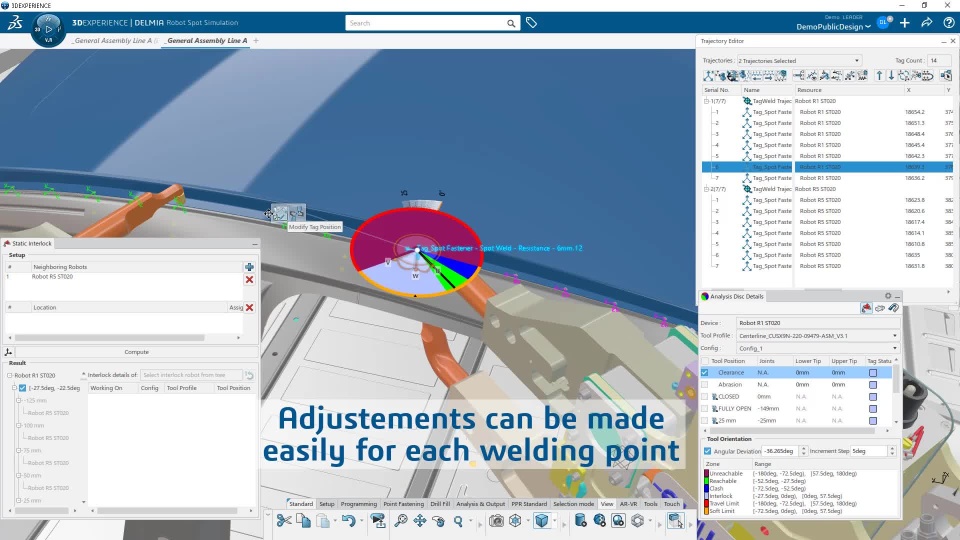Screen dimensions: 960x540
Task: Adjust the Angular Deviation spinner arrows
Action: (803, 451)
